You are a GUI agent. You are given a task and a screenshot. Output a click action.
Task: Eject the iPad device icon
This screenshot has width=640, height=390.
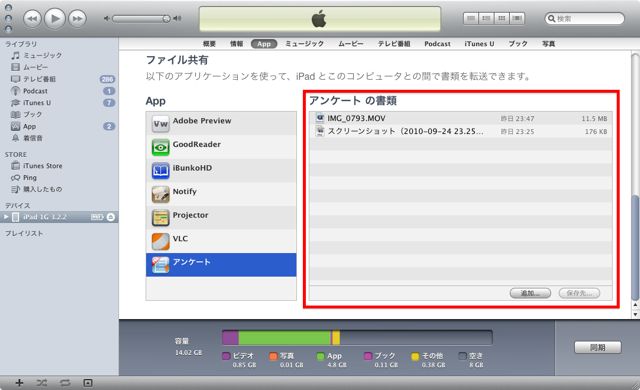tap(111, 217)
